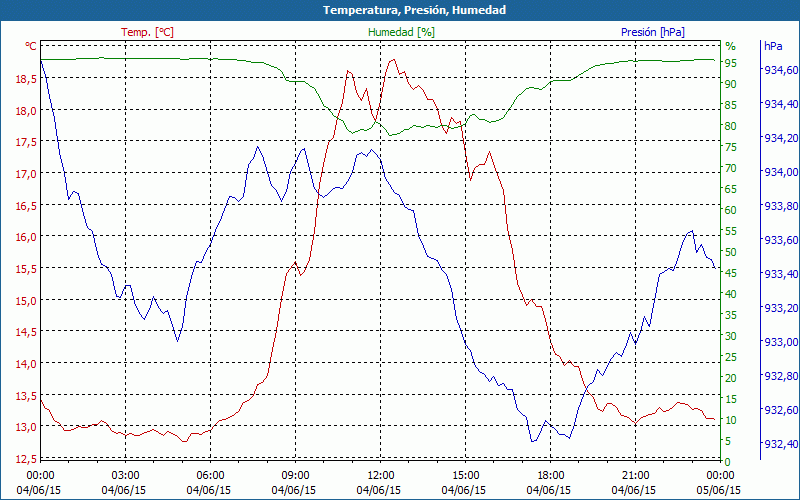Screen dimensions: 800x500
Task: Click the chart title 'Temperatura, Presión, Humedad'
Action: pyautogui.click(x=414, y=10)
